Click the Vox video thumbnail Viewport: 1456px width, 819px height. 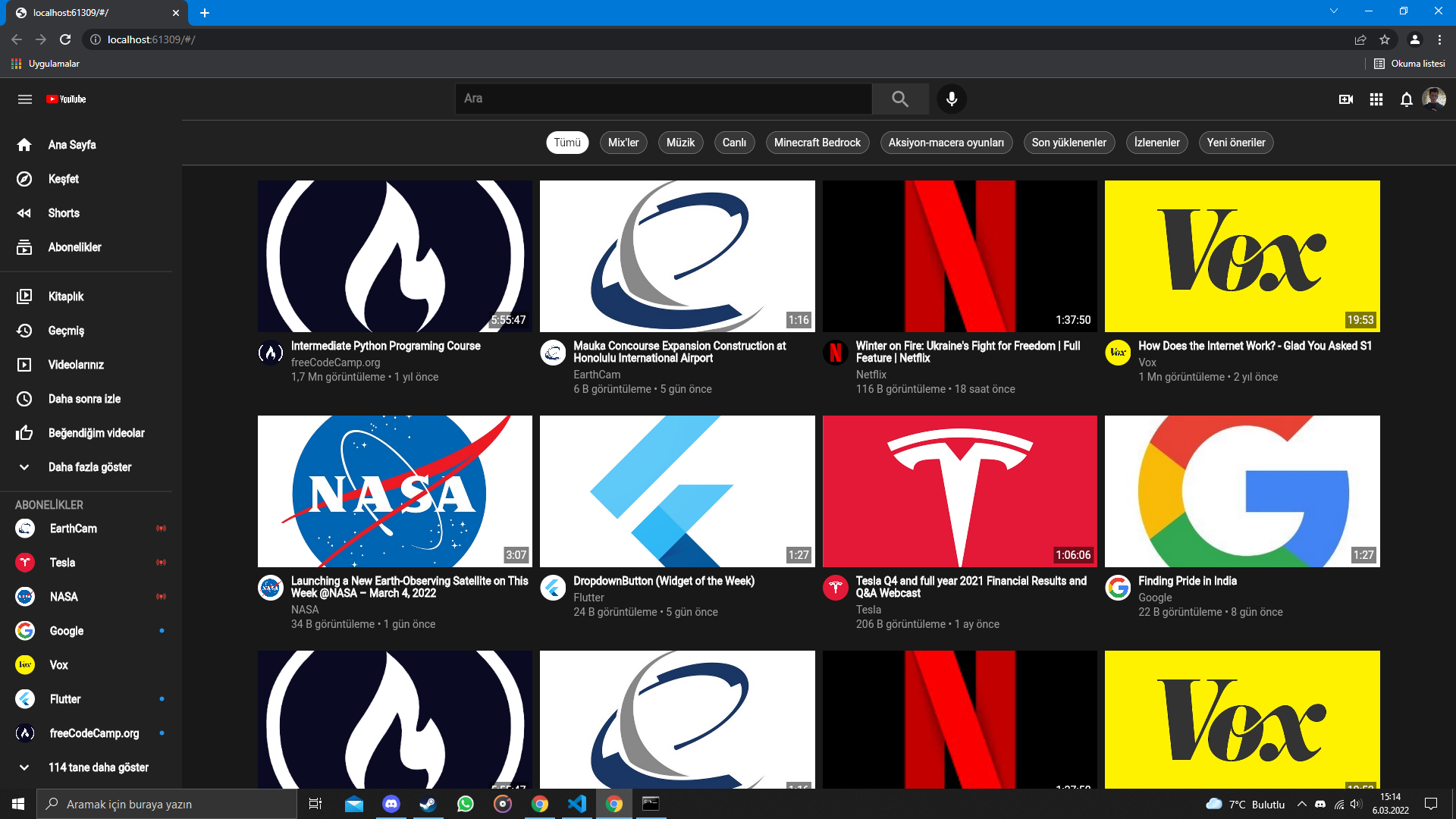[1241, 256]
